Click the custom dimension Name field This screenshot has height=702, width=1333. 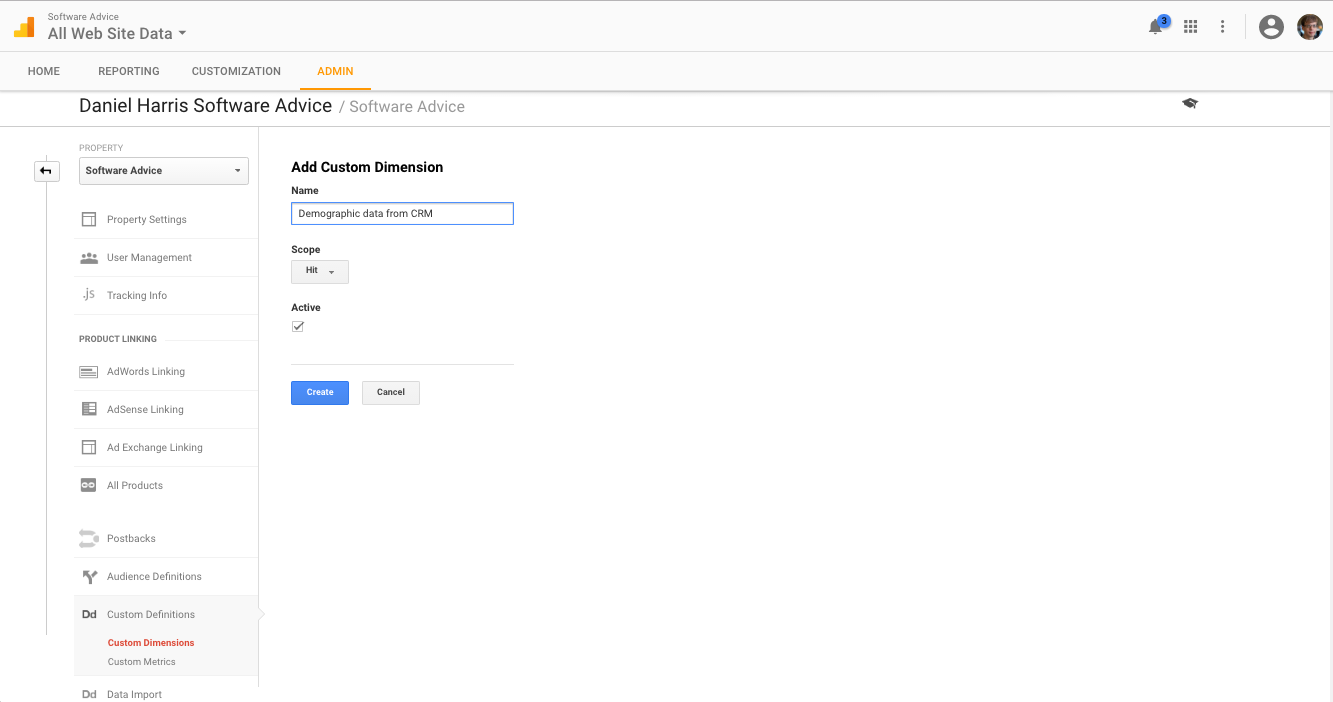402,214
